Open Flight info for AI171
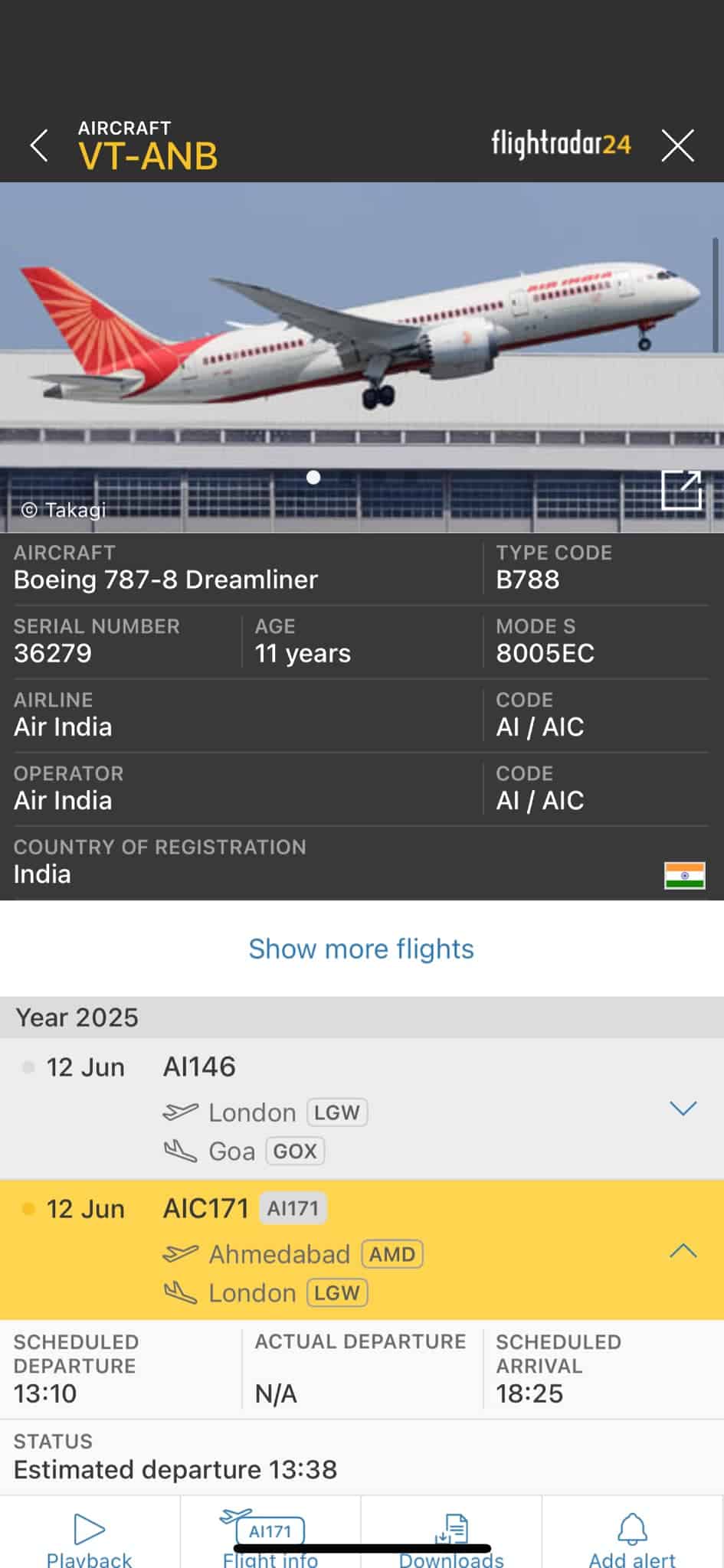This screenshot has width=724, height=1568. click(x=270, y=1537)
